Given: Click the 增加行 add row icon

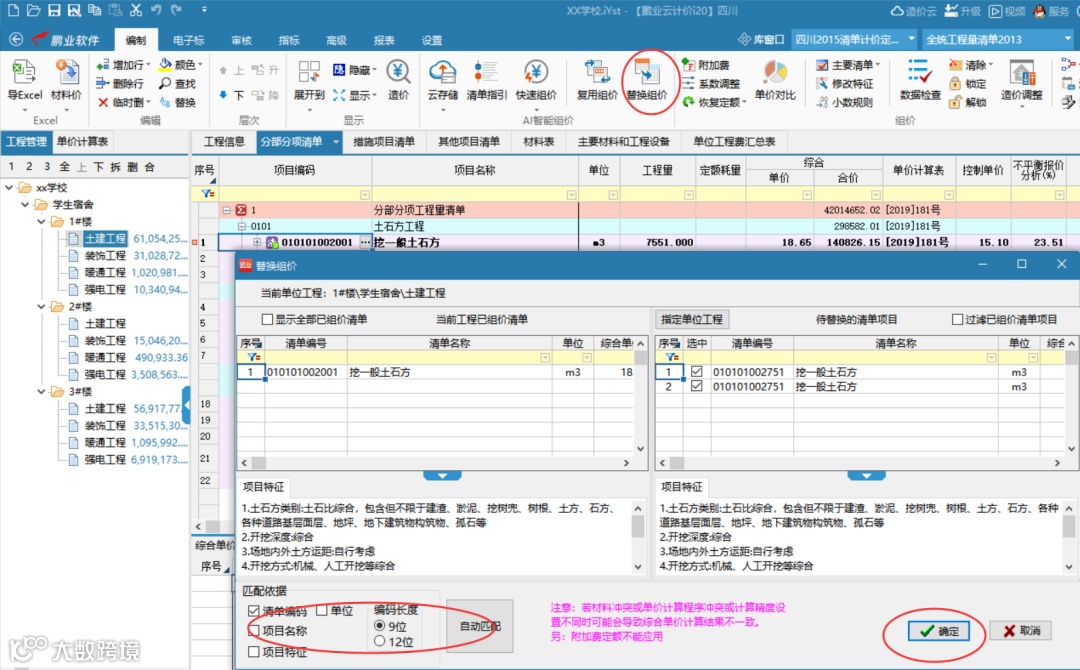Looking at the screenshot, I should [x=102, y=65].
